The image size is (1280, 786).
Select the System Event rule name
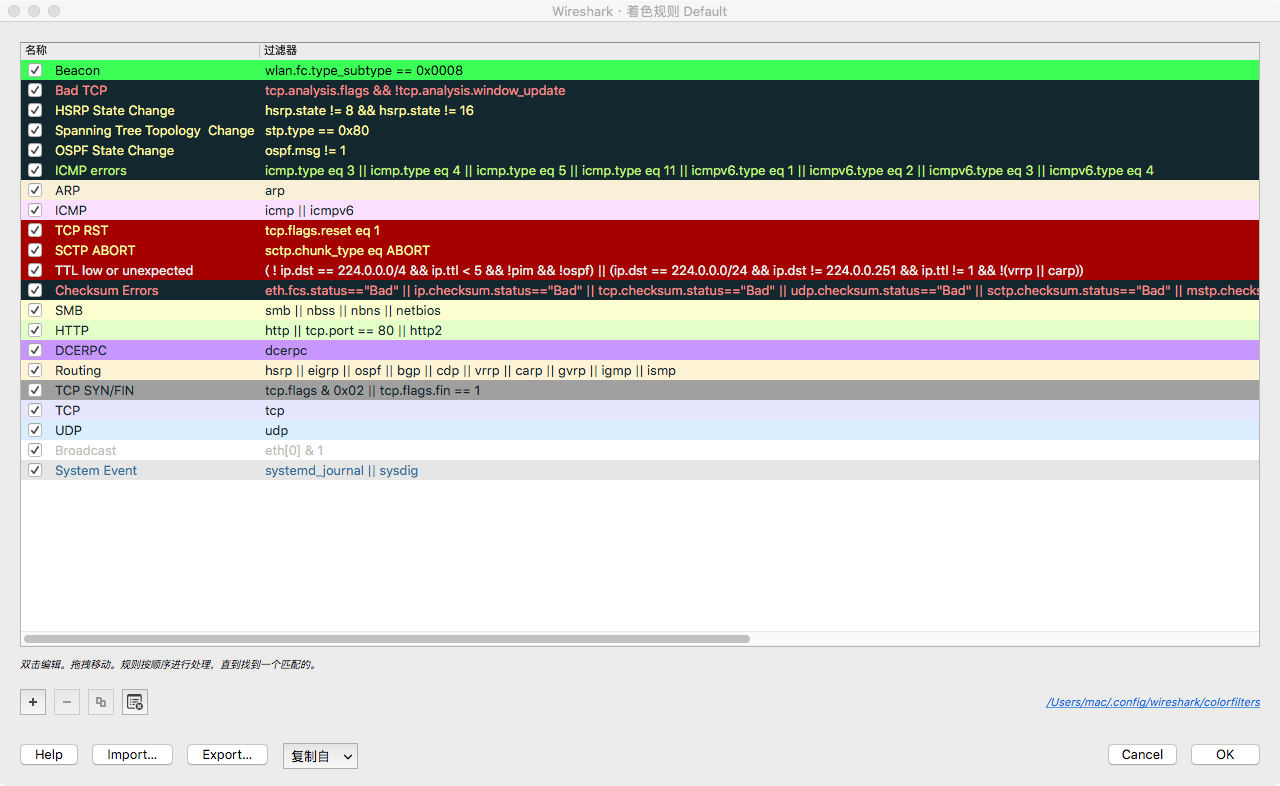tap(96, 471)
